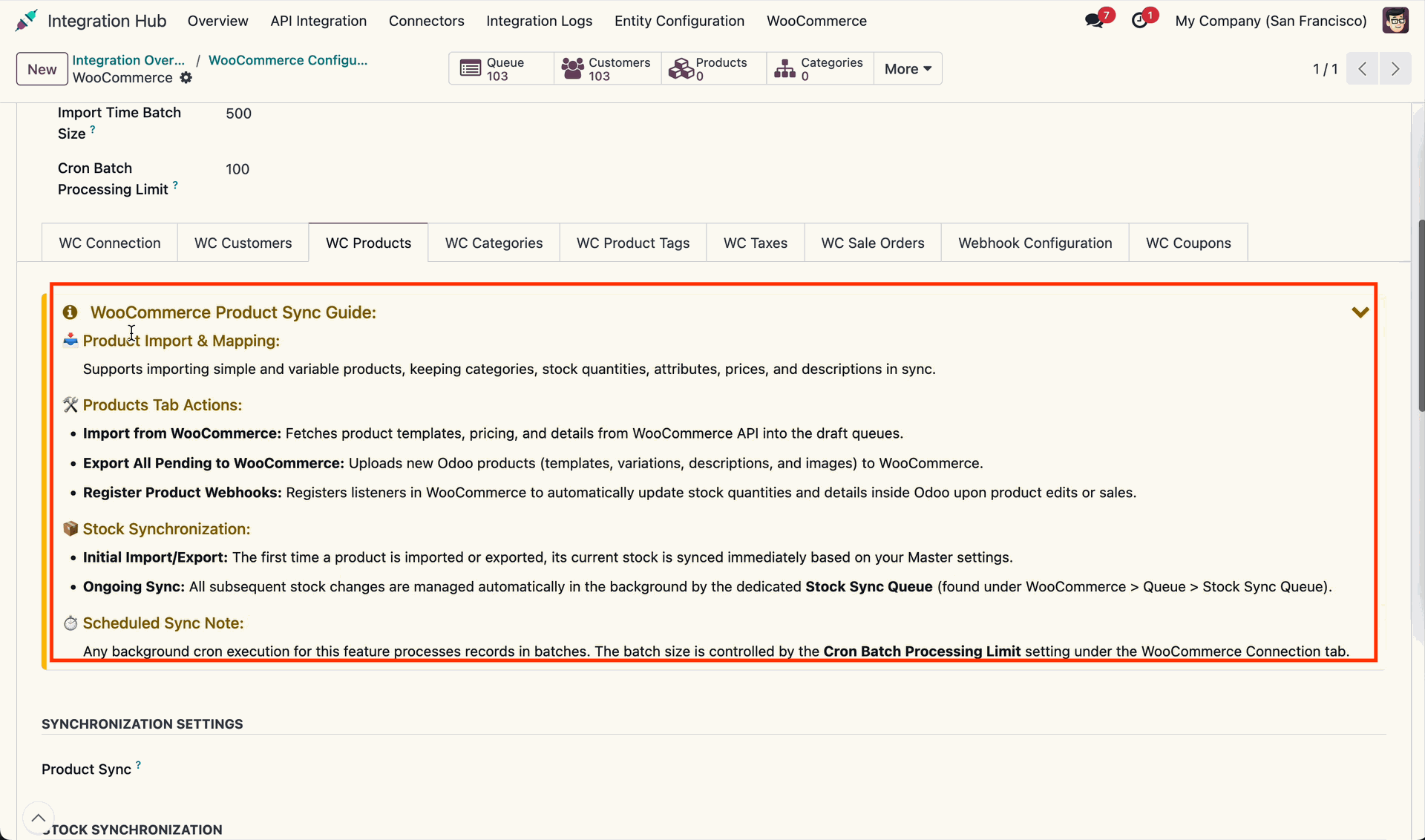Screen dimensions: 1425x840
Task: Open the activities clock icon
Action: tap(1139, 21)
